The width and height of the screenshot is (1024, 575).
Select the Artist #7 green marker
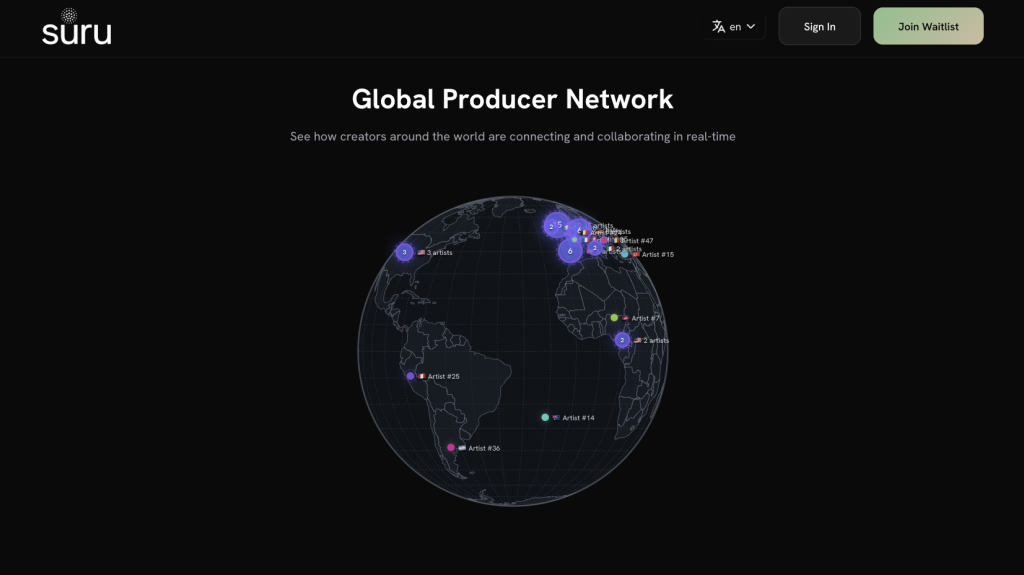[x=614, y=318]
